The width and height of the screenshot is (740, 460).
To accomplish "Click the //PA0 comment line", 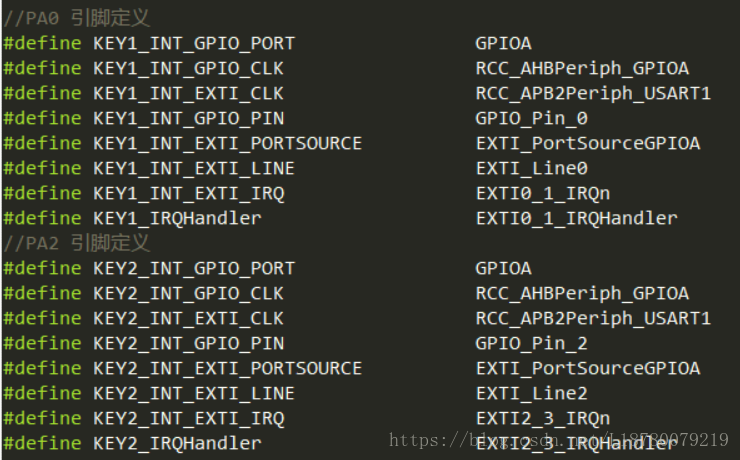I will [x=76, y=18].
